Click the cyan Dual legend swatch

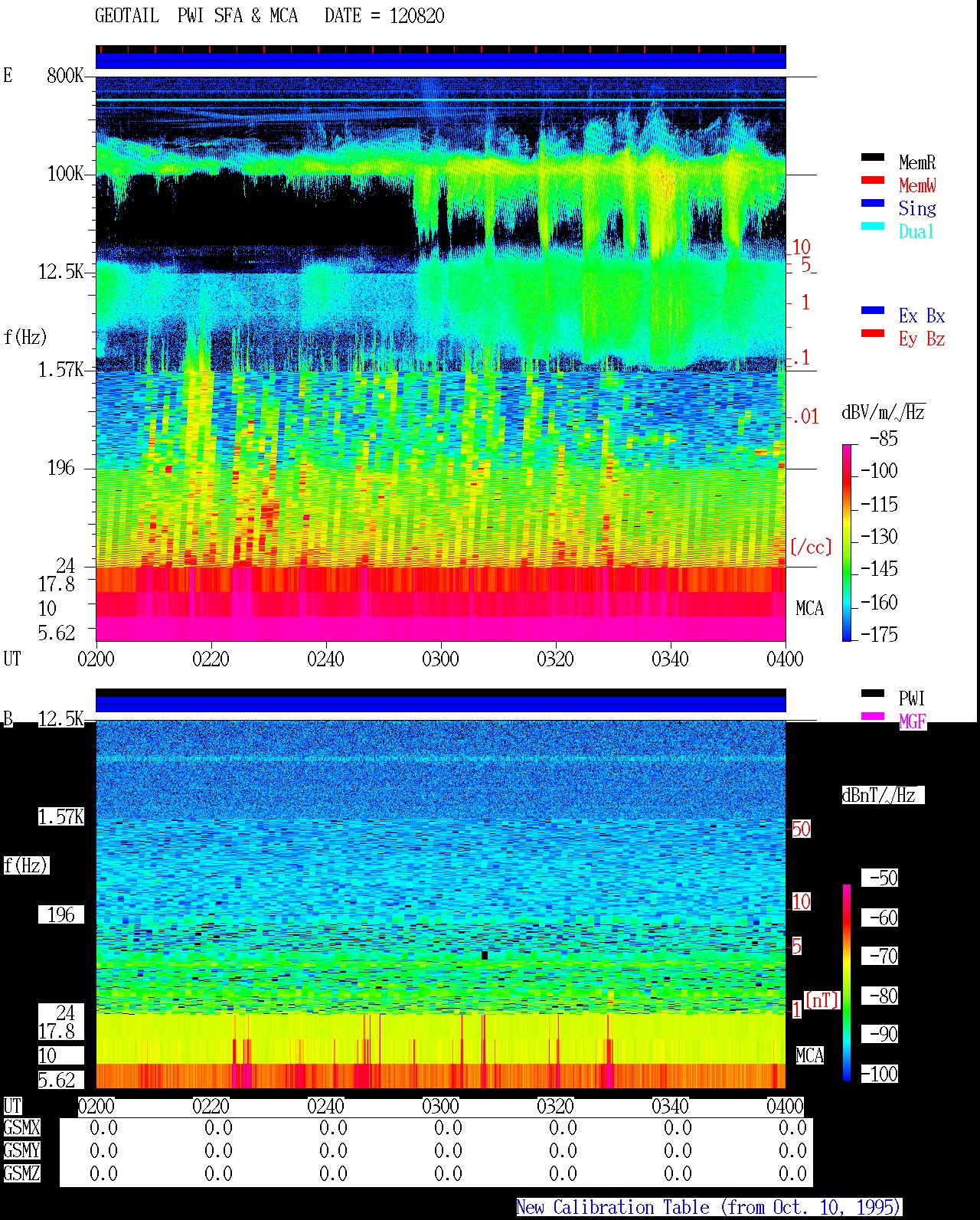click(873, 226)
